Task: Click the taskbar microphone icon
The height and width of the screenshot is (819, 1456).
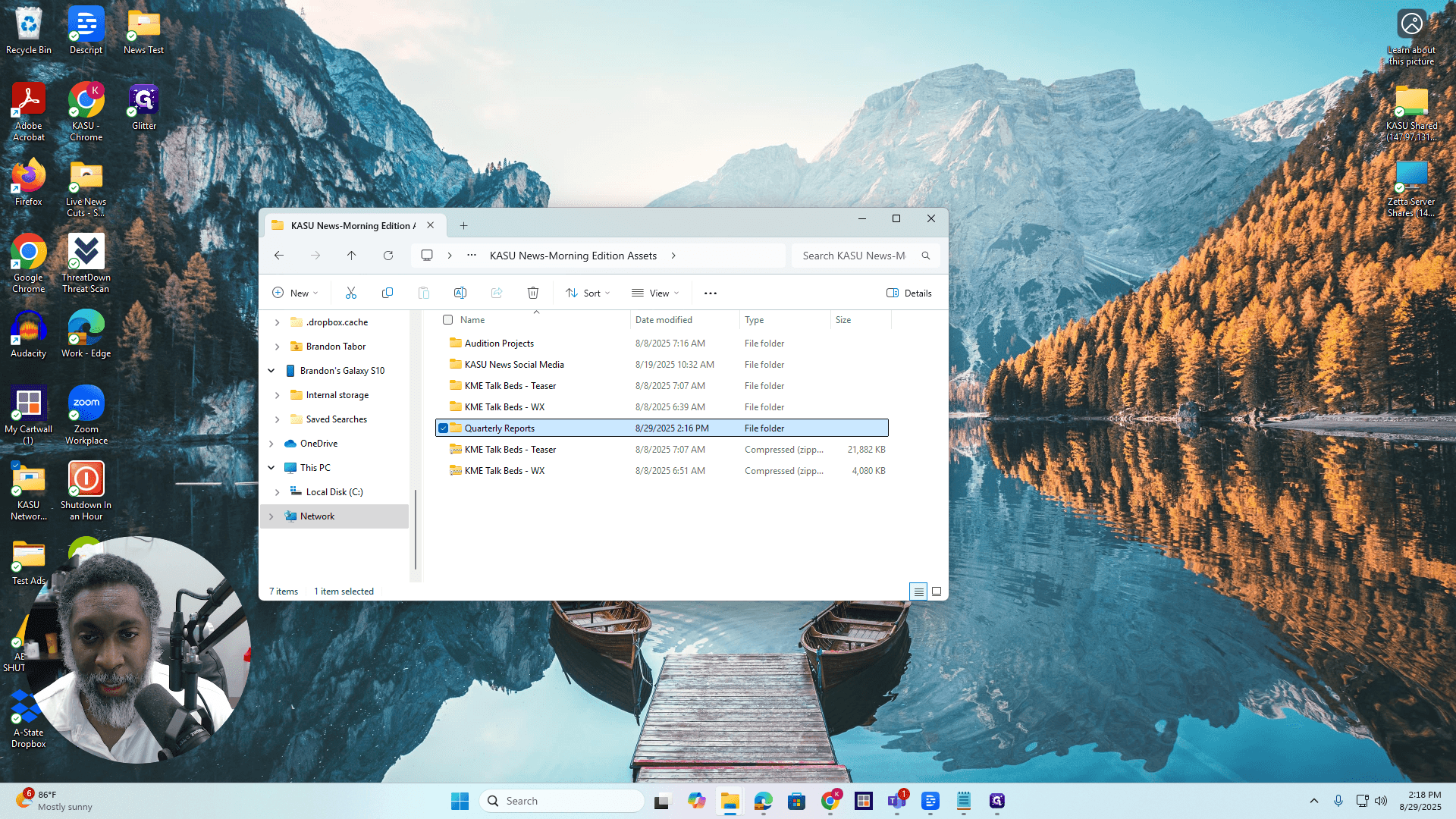Action: click(x=1338, y=801)
